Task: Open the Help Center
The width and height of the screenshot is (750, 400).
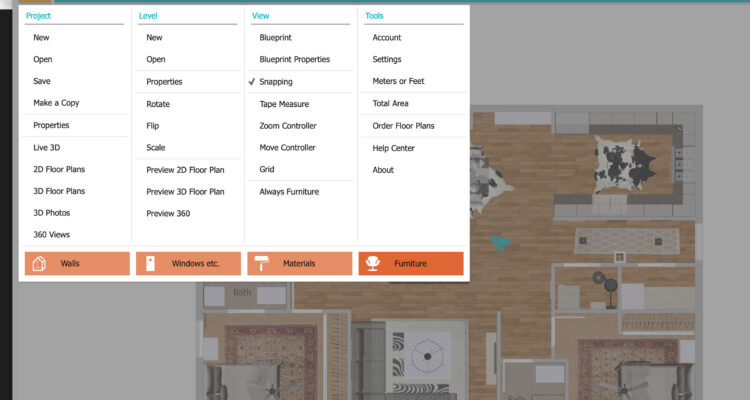Action: pyautogui.click(x=393, y=148)
